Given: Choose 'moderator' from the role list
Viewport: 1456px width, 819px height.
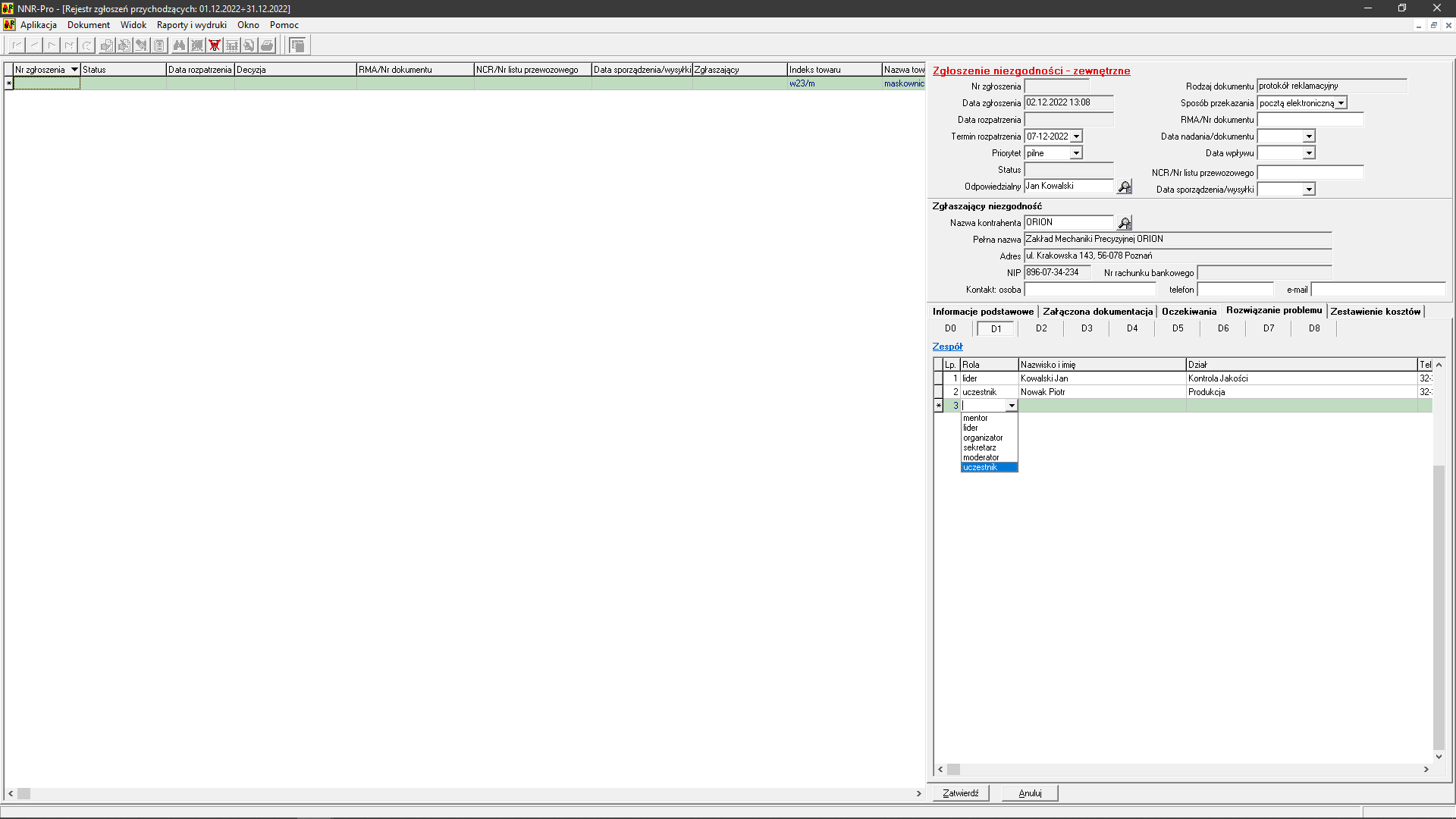Looking at the screenshot, I should click(981, 457).
